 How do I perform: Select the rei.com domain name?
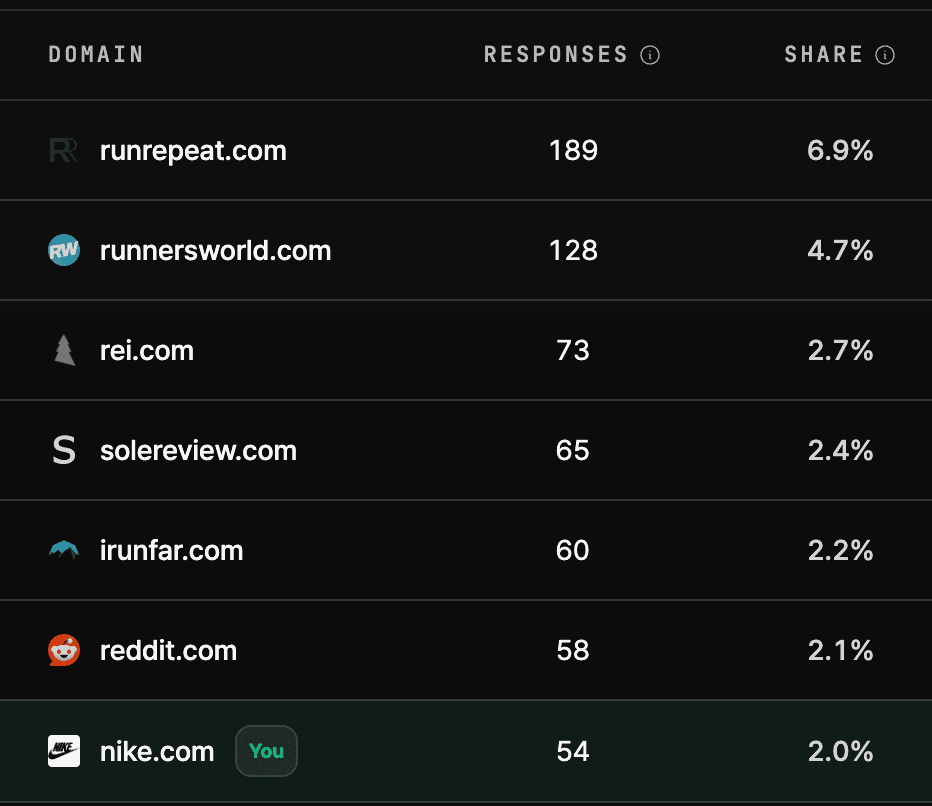(x=147, y=351)
